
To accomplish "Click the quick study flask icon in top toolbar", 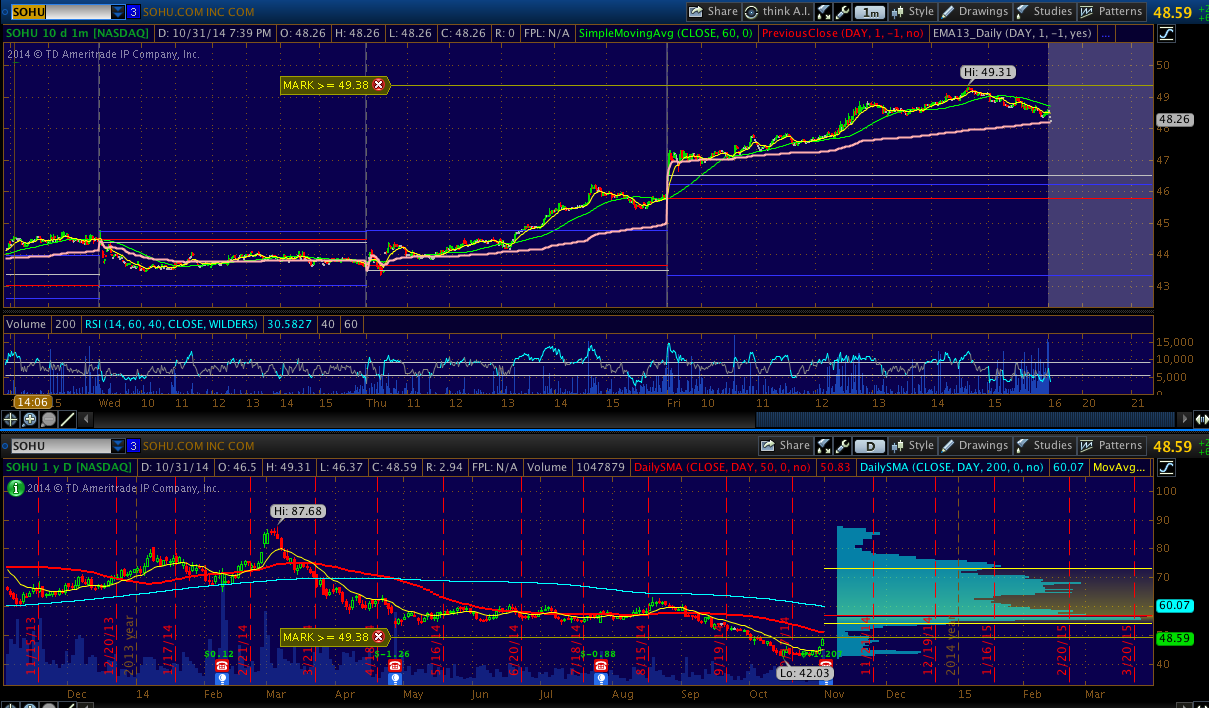I will (x=824, y=12).
